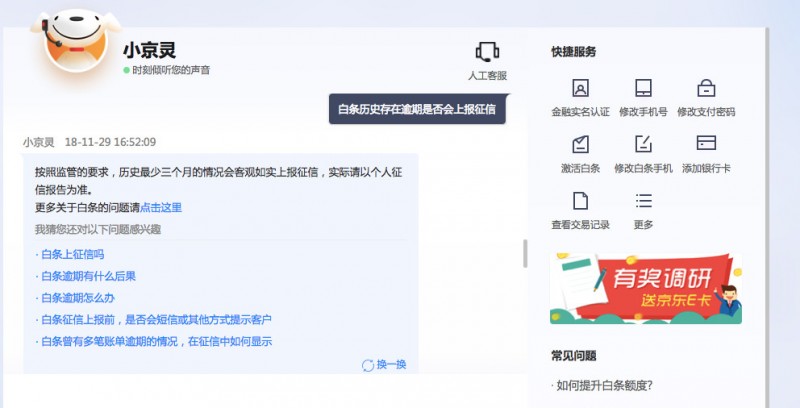This screenshot has width=800, height=408.
Task: Select the 修改白条手机 edit icon
Action: (x=643, y=144)
